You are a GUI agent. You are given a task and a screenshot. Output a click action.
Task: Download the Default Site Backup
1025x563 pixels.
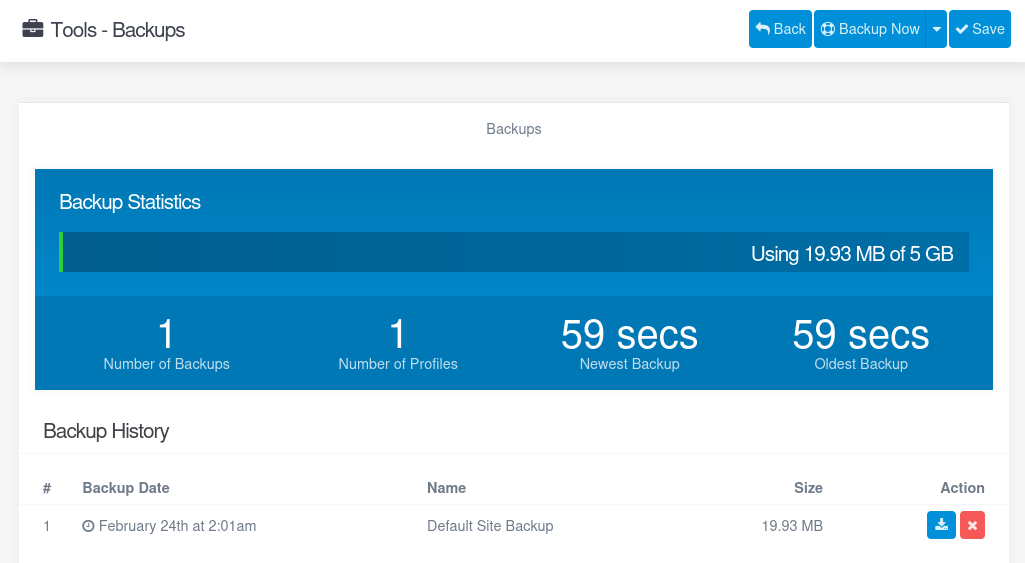941,525
